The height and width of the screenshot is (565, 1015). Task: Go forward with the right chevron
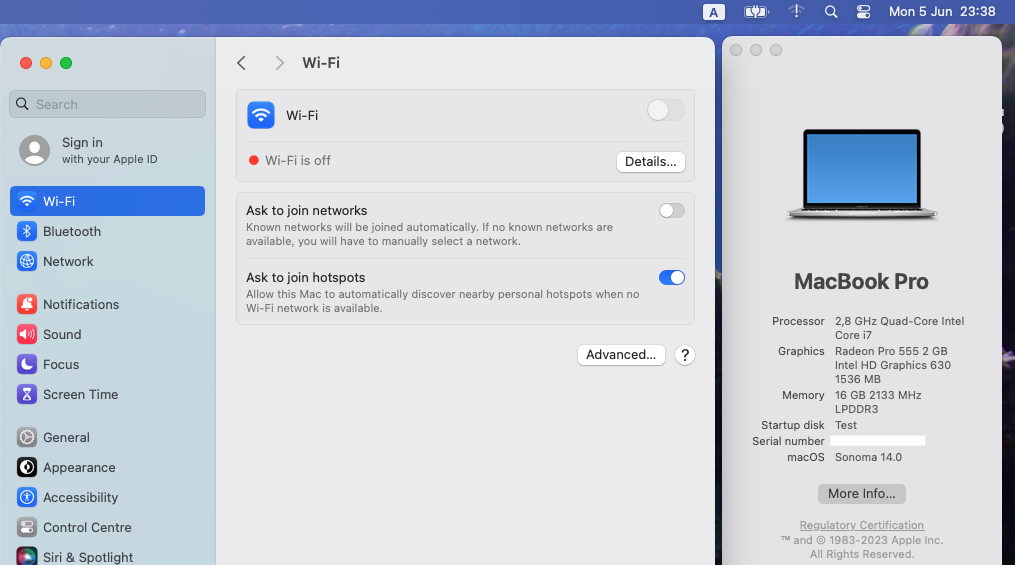click(x=280, y=63)
